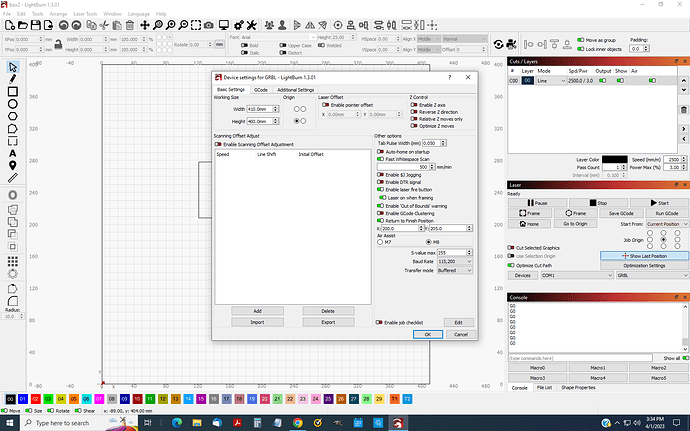Select the Text tool
Screen dimensions: 690x431
coord(13,153)
